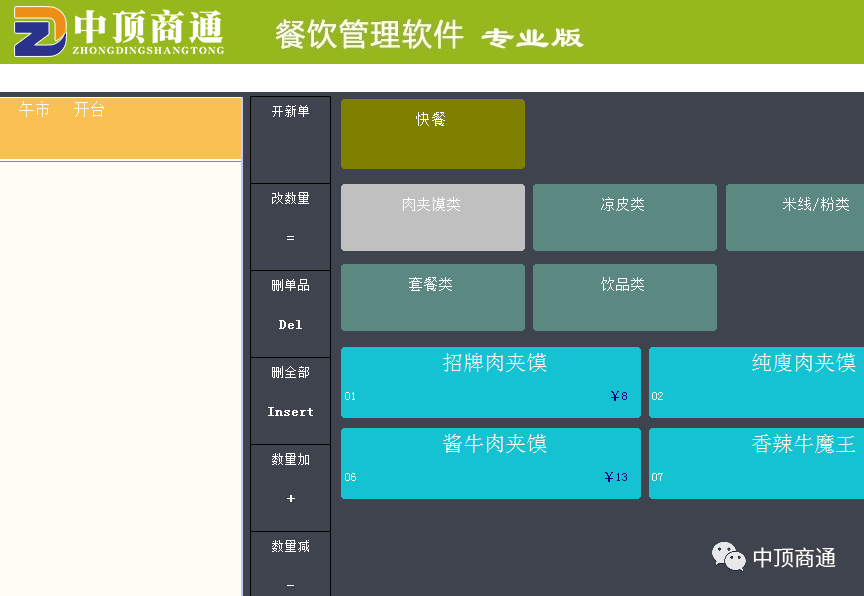Click the 开台 label in the order header

coord(89,110)
